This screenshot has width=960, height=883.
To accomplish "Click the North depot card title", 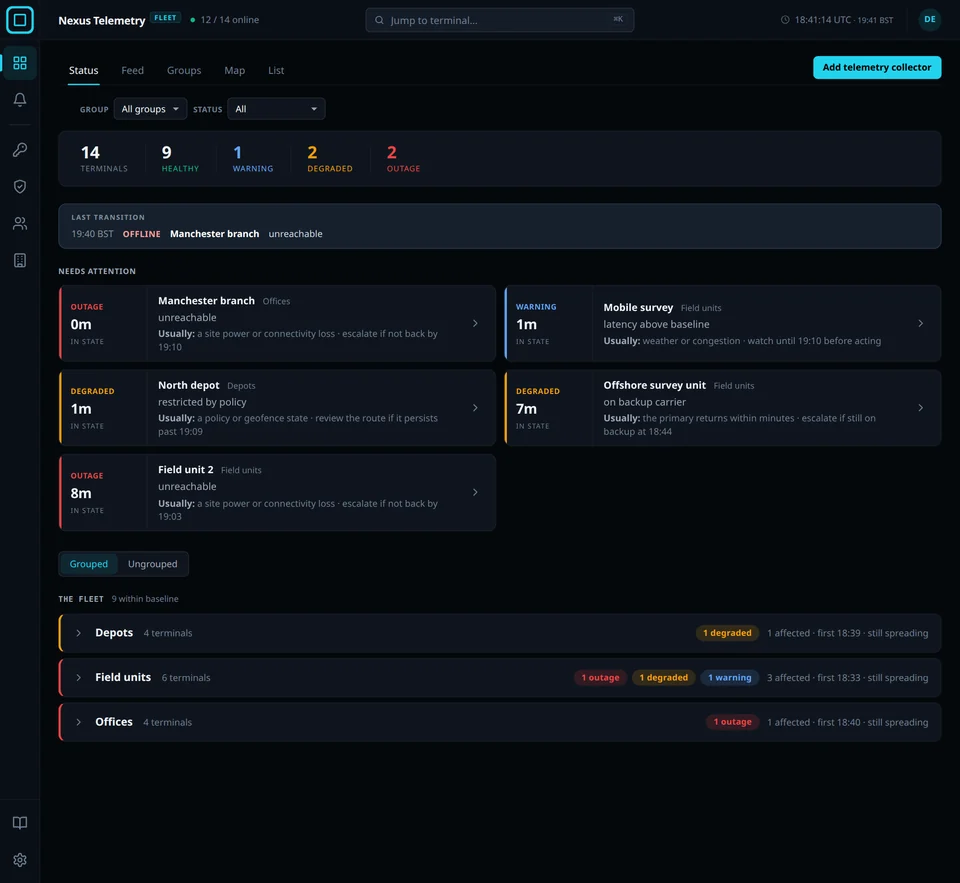I will pyautogui.click(x=189, y=385).
